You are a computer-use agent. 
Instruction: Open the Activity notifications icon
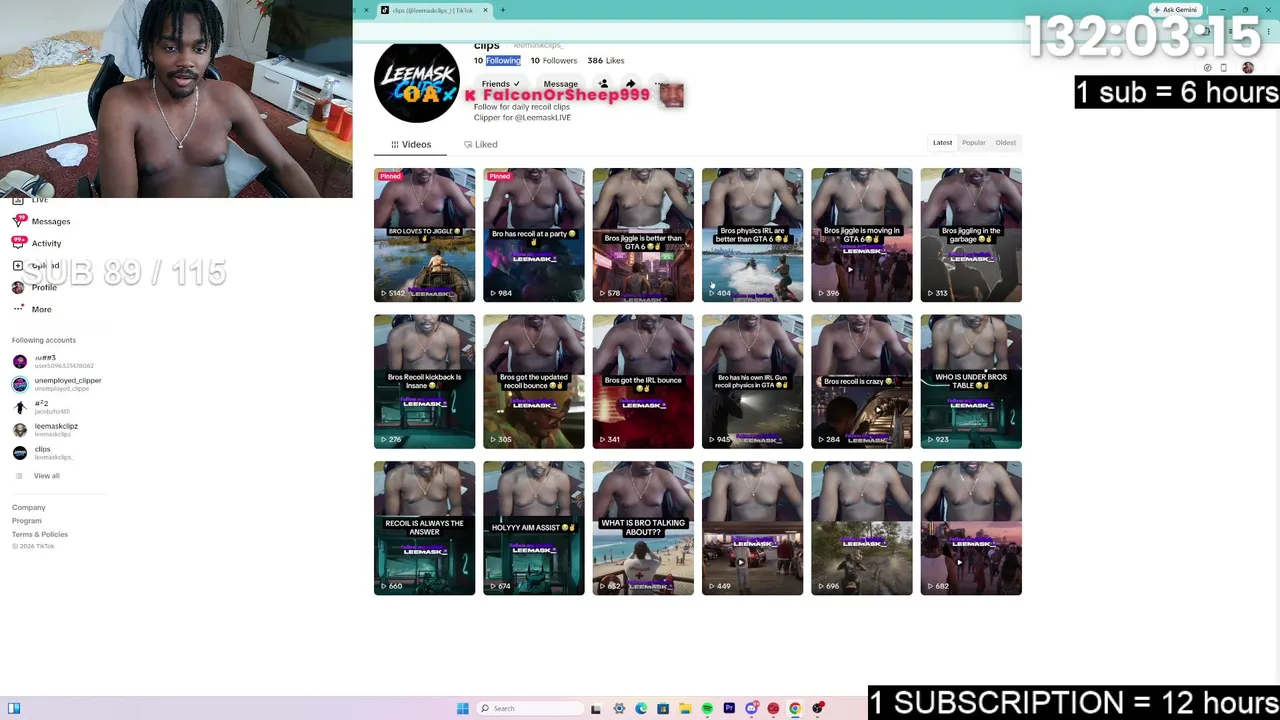pos(18,243)
